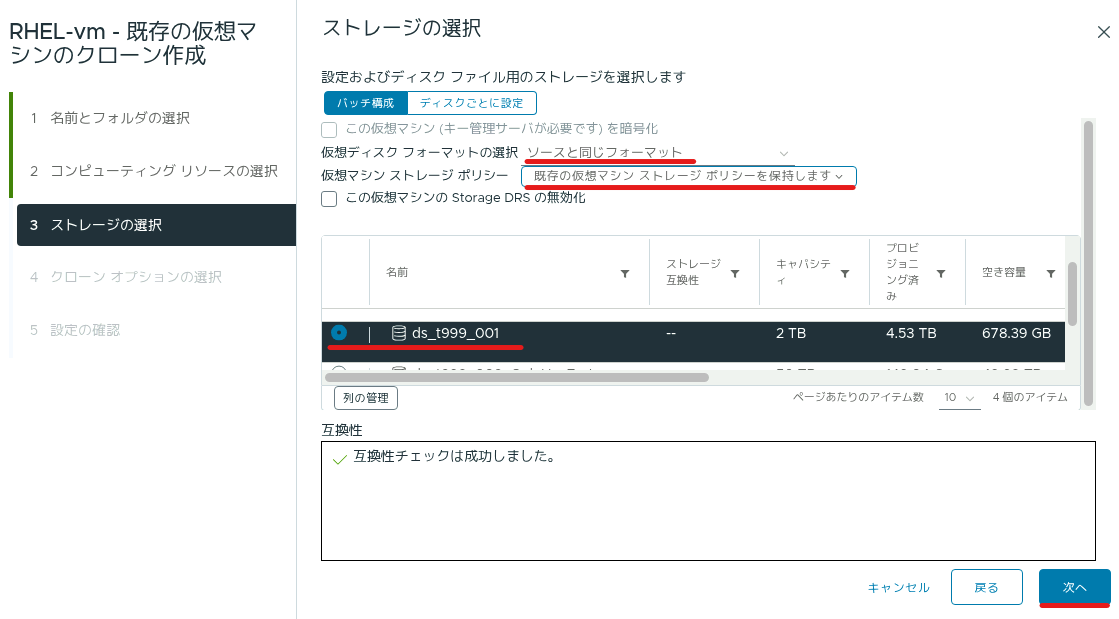This screenshot has height=619, width=1119.
Task: Switch to the バッチ構成 tab
Action: coord(365,103)
